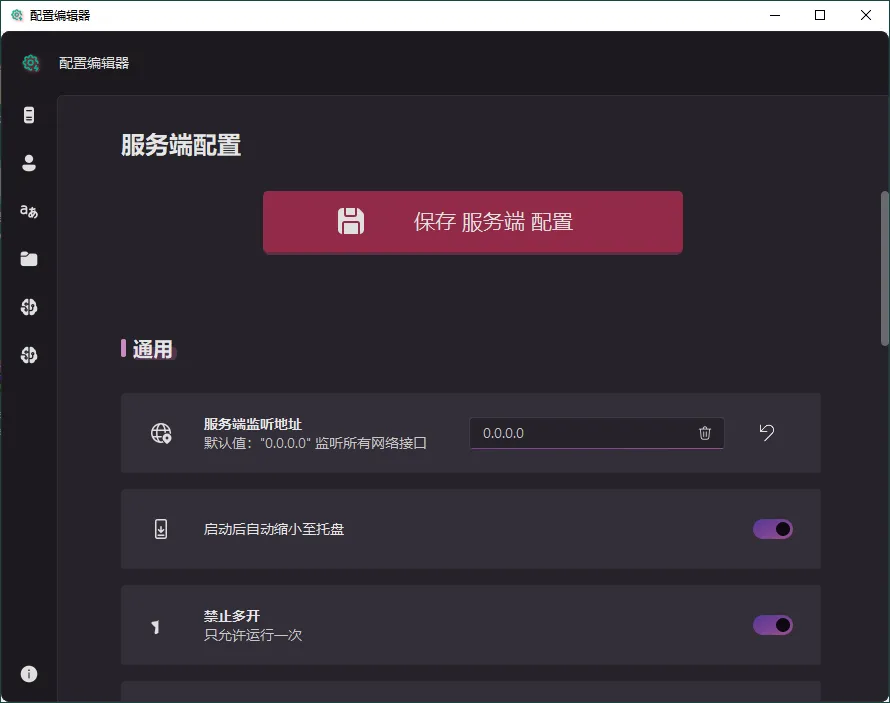This screenshot has height=703, width=890.
Task: Click the gear icon beside 配置编辑器
Action: point(30,62)
